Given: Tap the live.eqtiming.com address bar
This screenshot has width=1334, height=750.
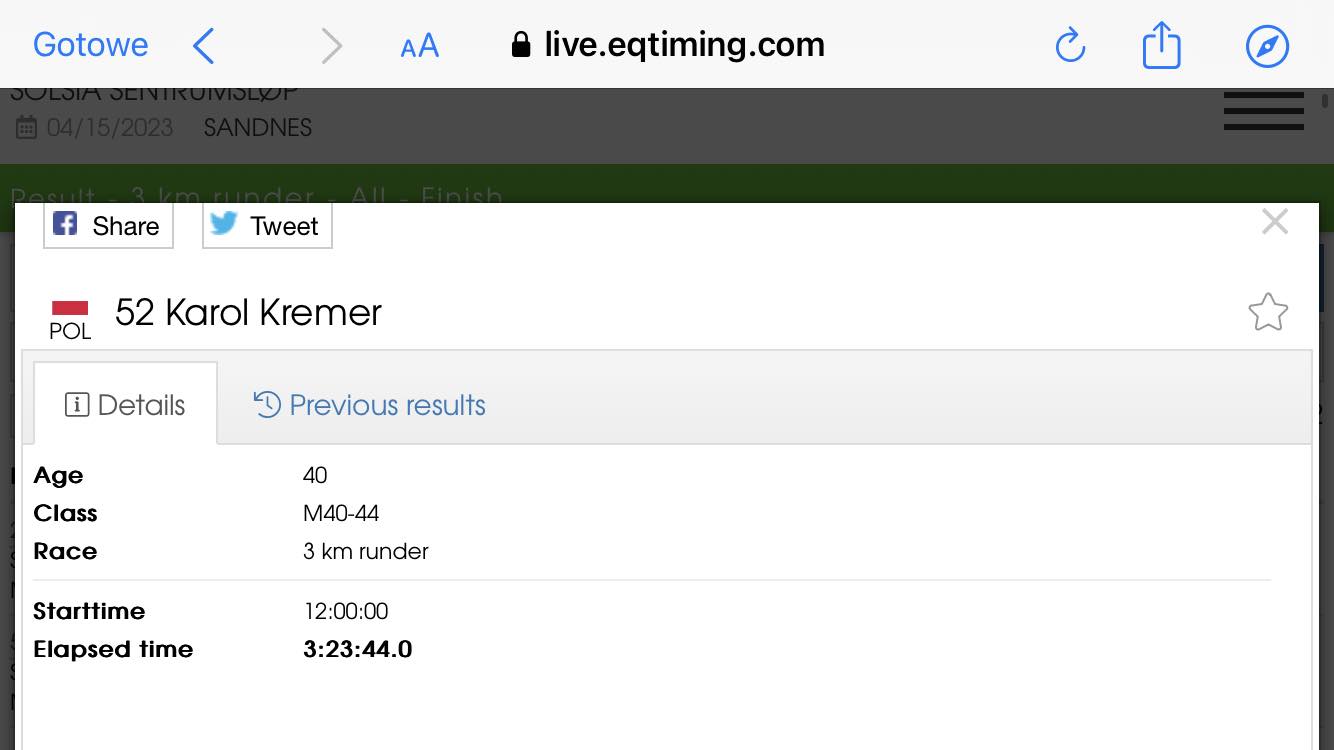Looking at the screenshot, I should [667, 45].
